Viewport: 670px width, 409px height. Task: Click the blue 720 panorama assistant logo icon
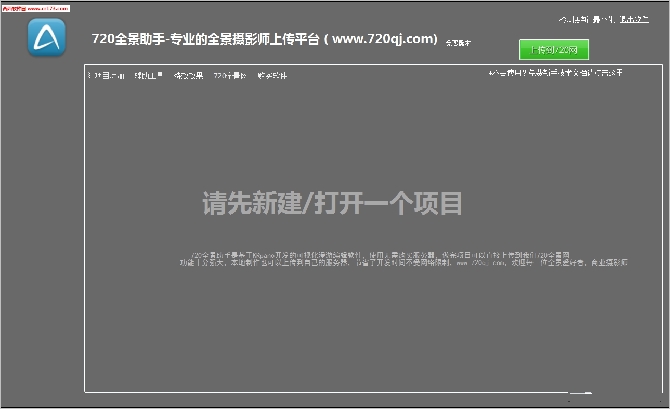(x=47, y=37)
